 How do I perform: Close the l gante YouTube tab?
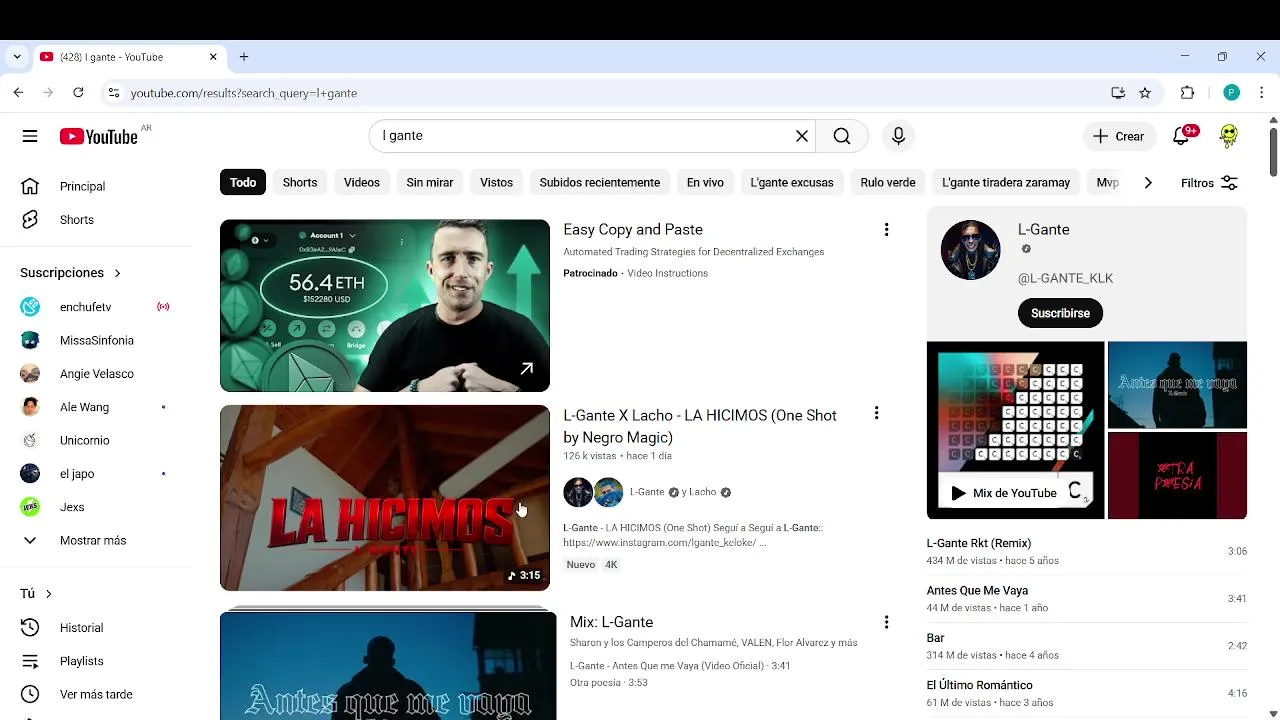click(x=213, y=57)
